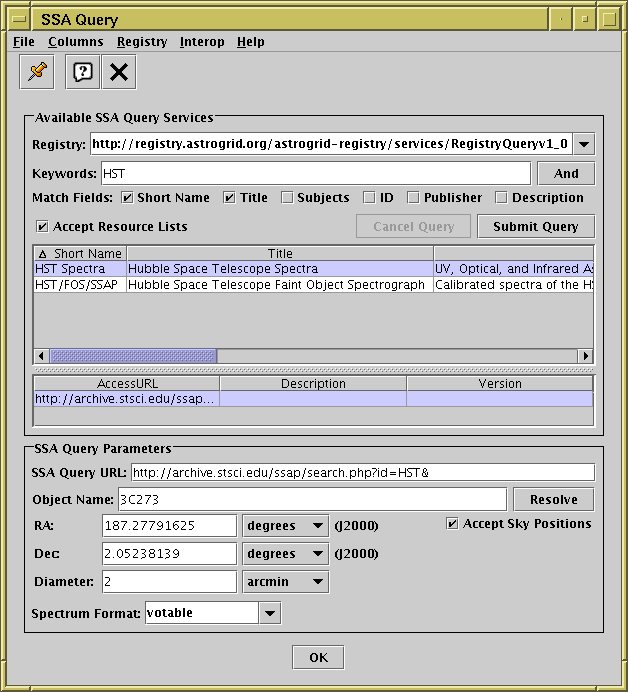
Task: Toggle Accept Sky Positions checkbox
Action: [452, 524]
